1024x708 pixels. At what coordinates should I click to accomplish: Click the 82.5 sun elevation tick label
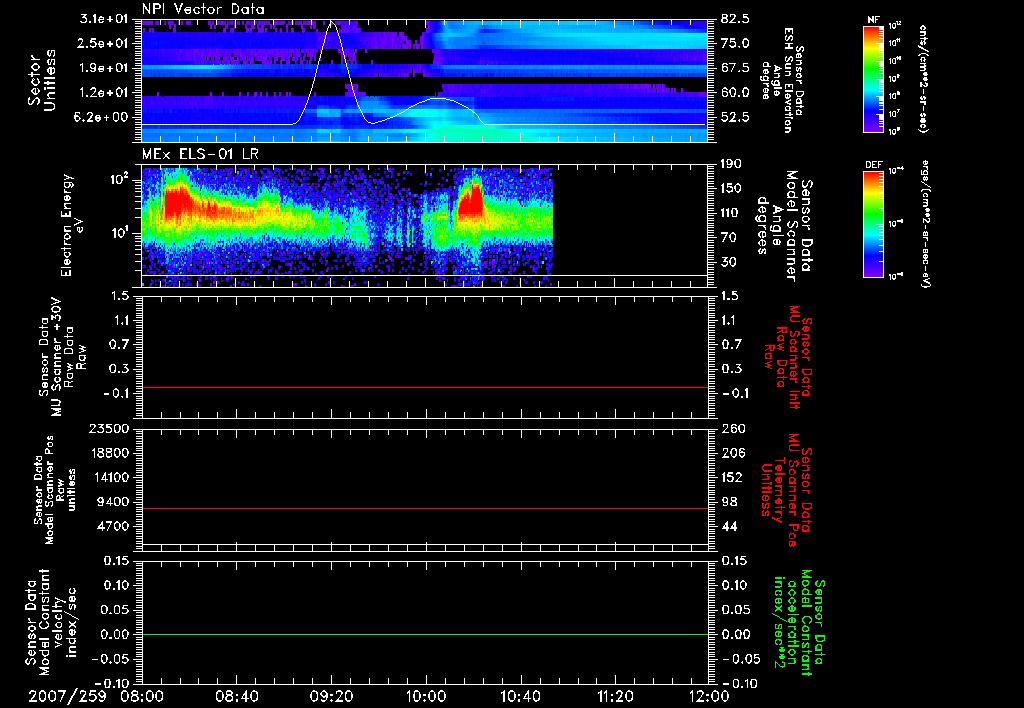coord(735,19)
